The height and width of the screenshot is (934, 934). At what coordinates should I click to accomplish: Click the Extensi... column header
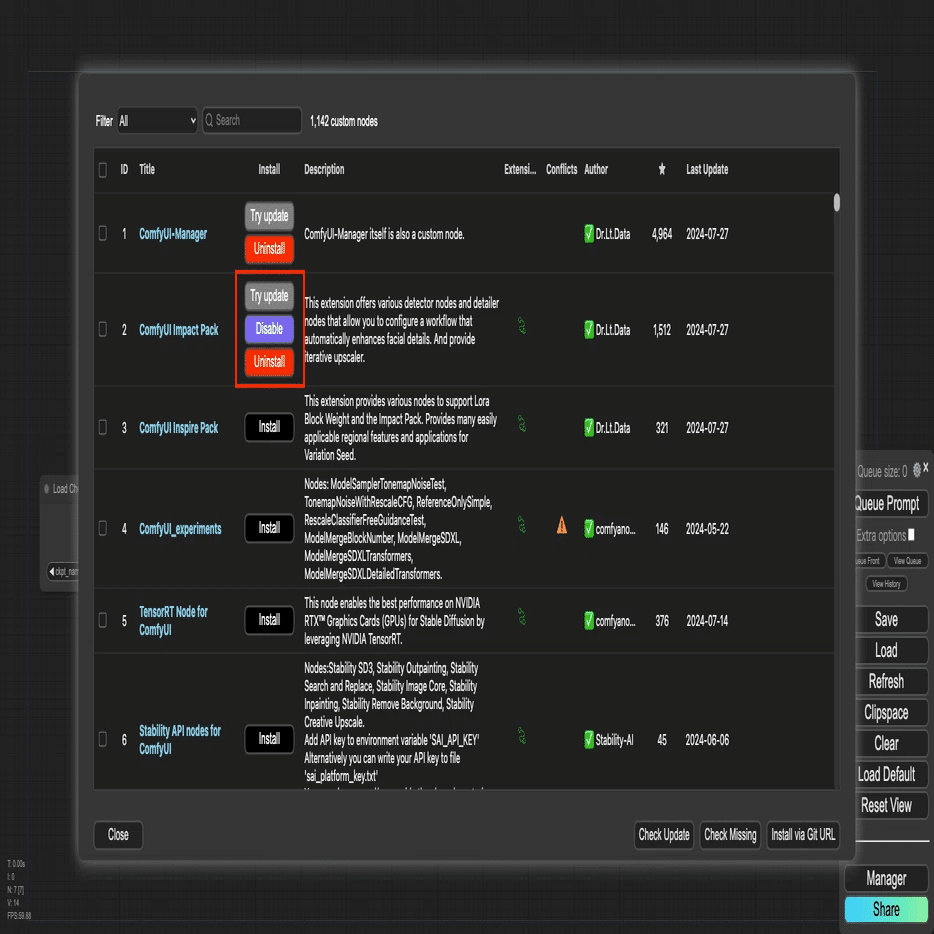pyautogui.click(x=520, y=169)
